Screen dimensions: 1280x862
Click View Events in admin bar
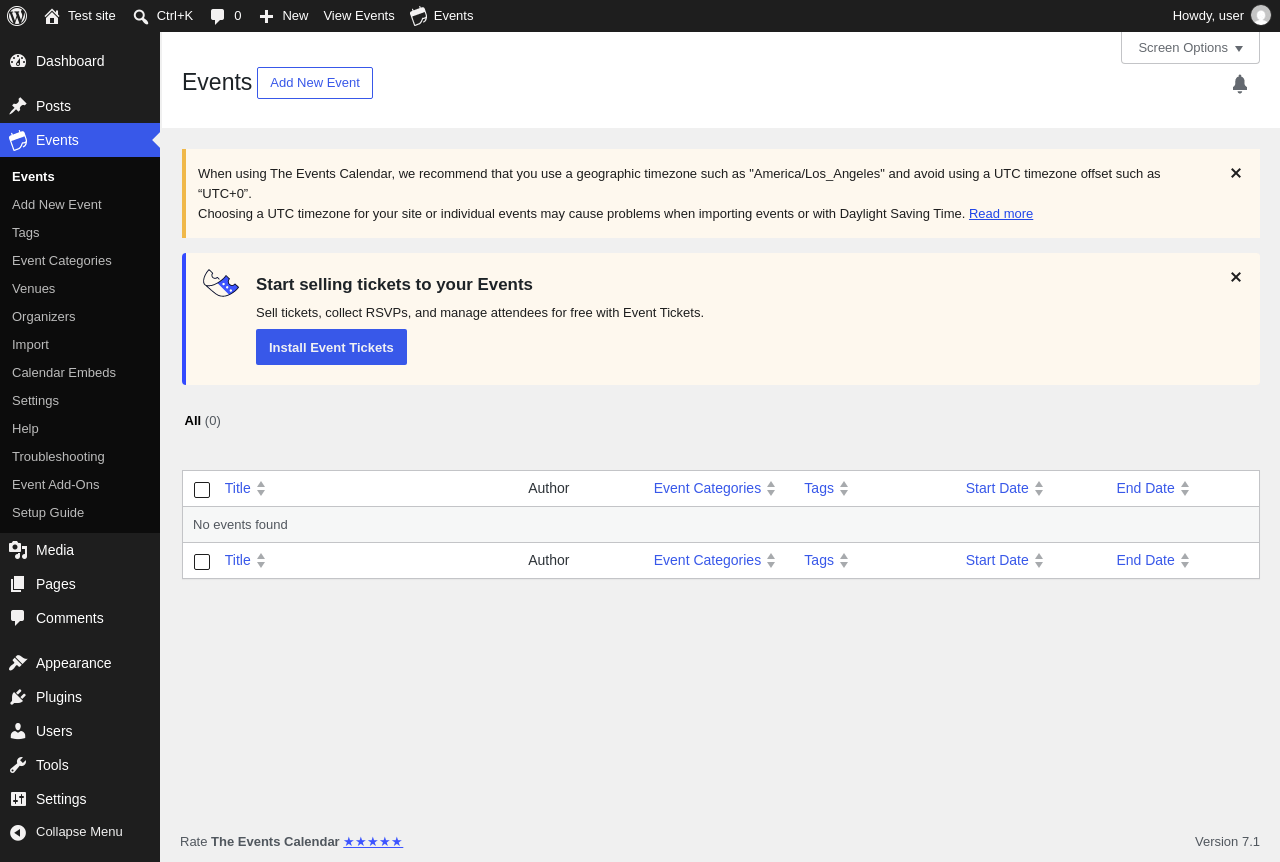coord(359,16)
